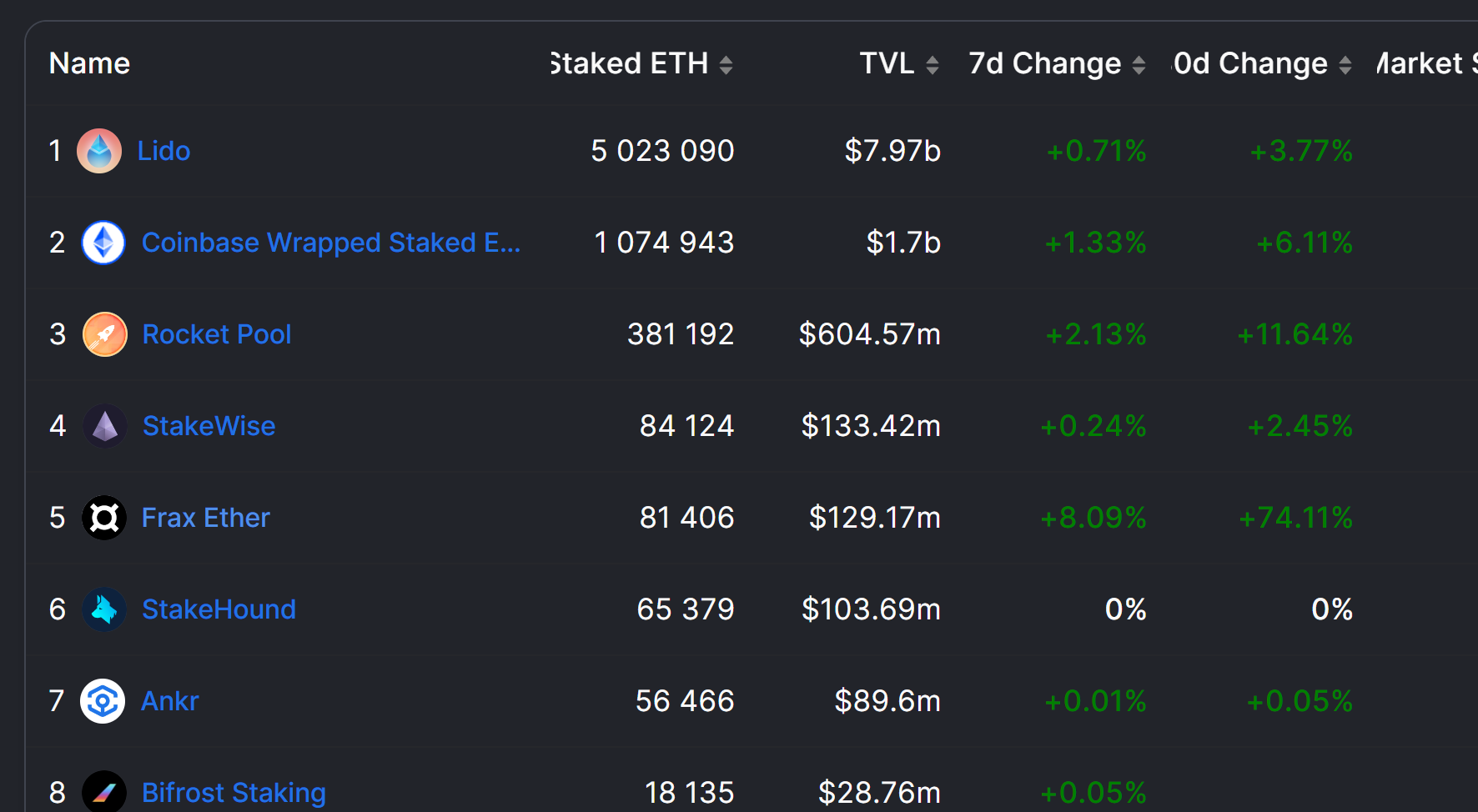Select StakeHound 30d change 0%
This screenshot has height=812, width=1478.
1332,609
